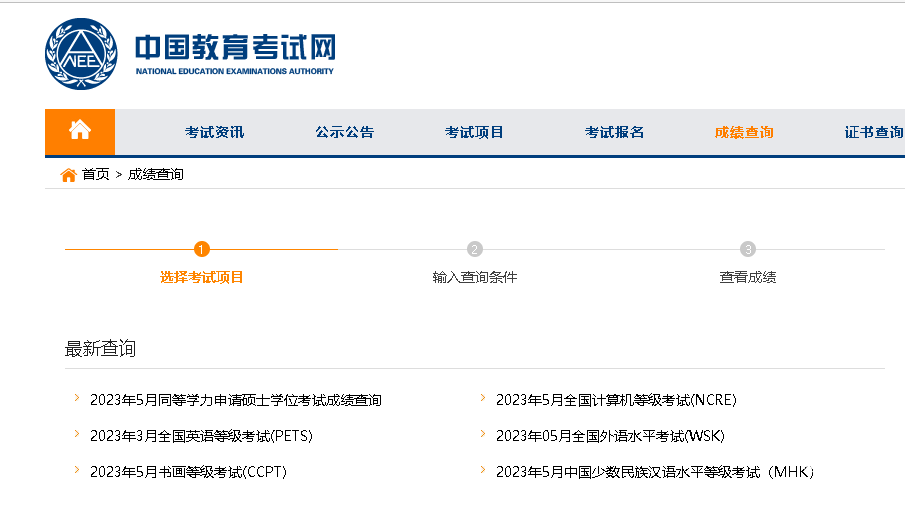Open 2023年5月中国少数民族汉语水平等级考试 (MHK) link

(x=655, y=472)
